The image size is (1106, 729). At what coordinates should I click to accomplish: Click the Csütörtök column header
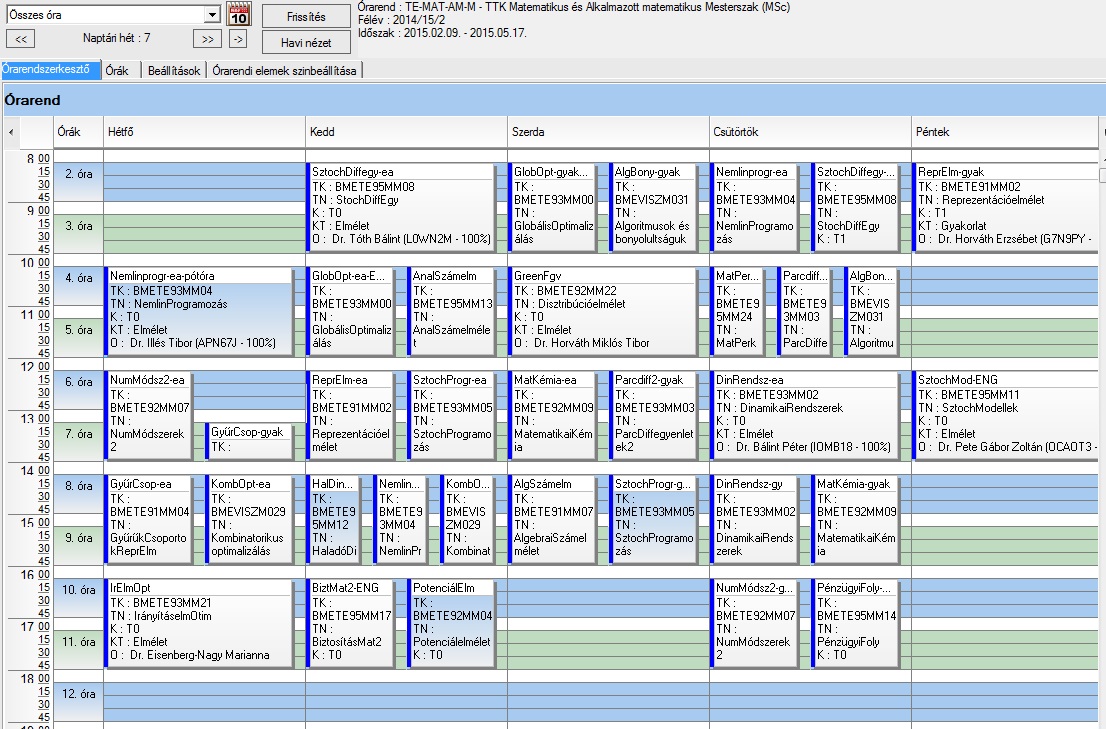pyautogui.click(x=810, y=132)
